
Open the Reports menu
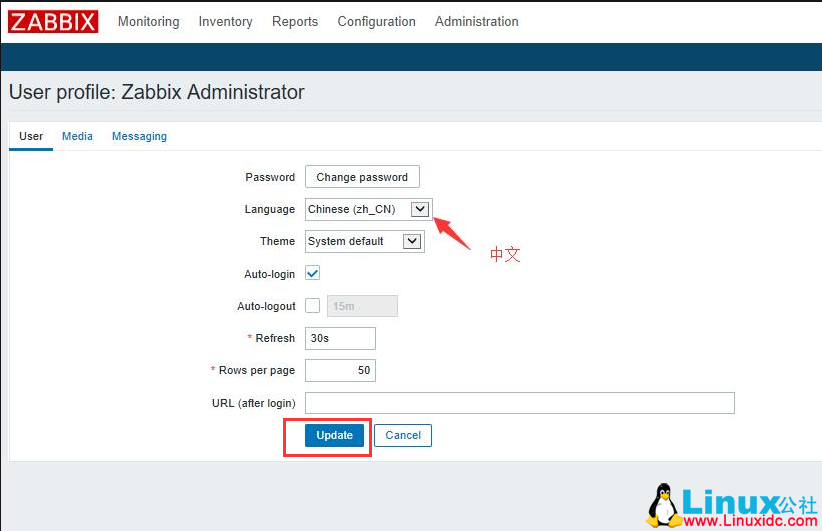point(295,21)
